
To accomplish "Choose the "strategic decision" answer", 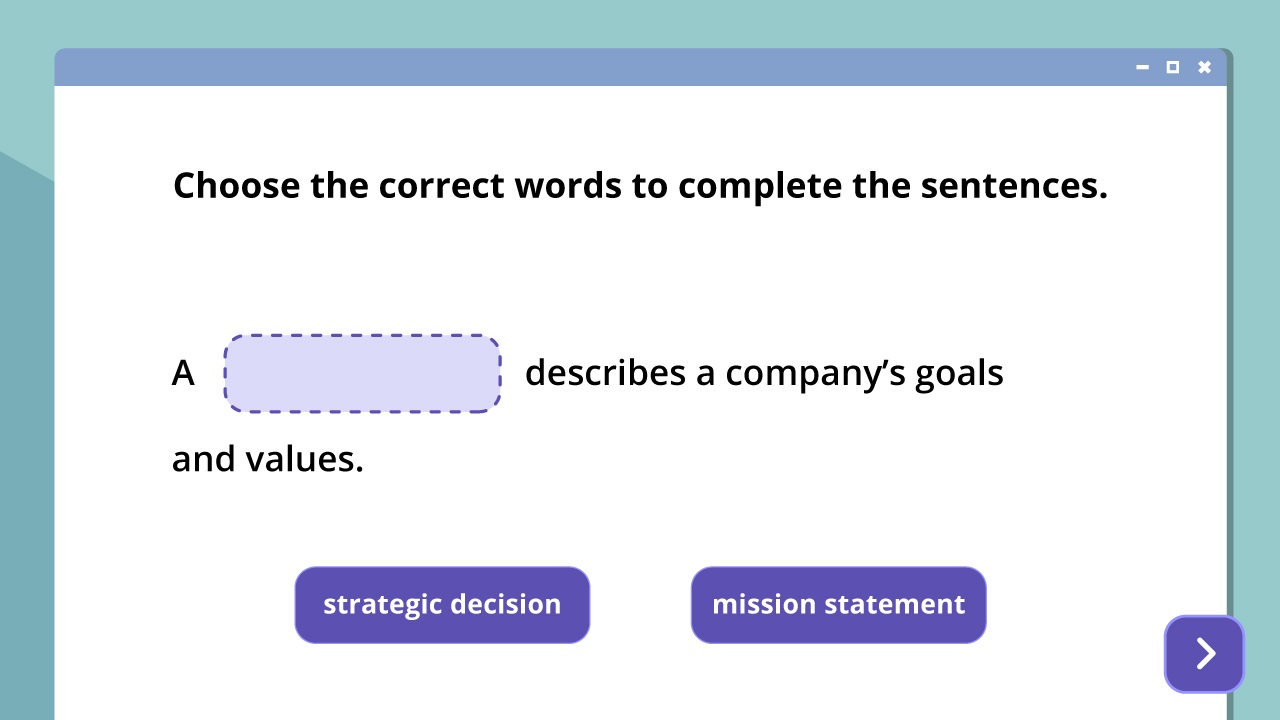I will 442,605.
